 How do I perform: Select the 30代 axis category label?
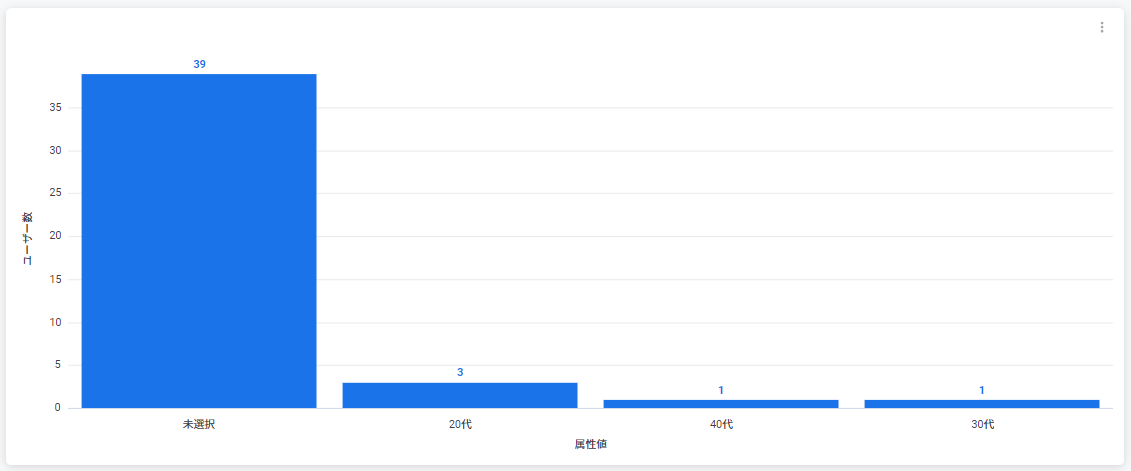click(982, 424)
